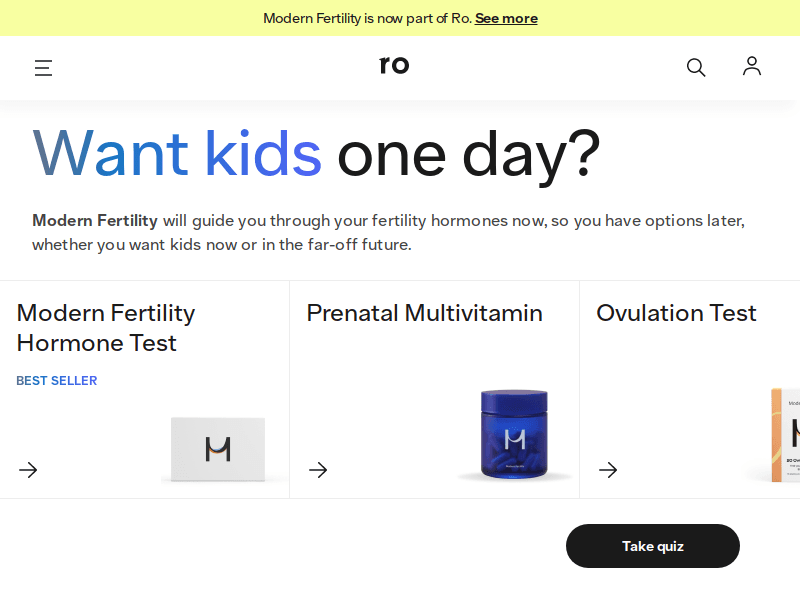Open the account profile icon
800x600 pixels.
[752, 67]
